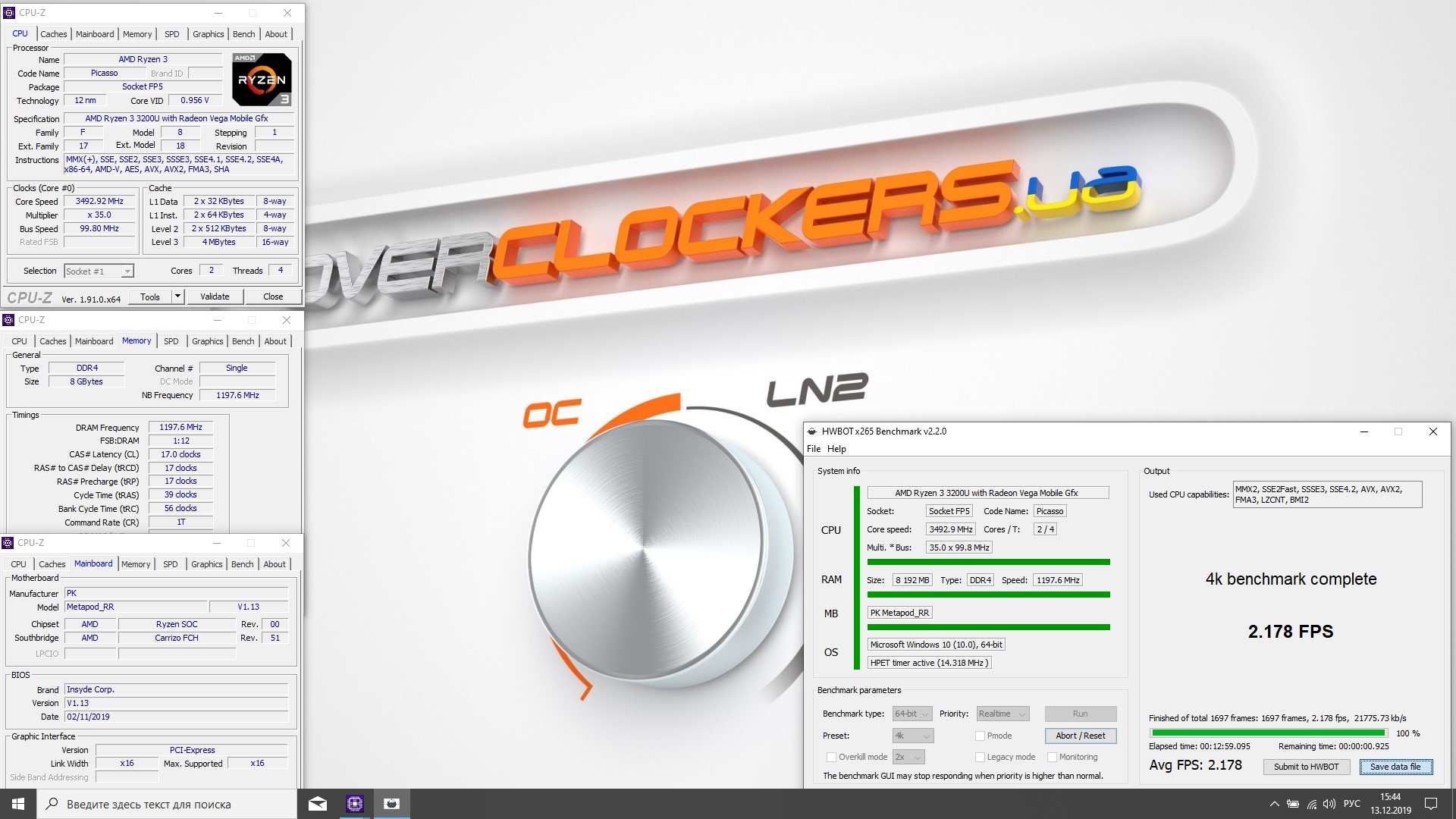Open the Tools dropdown arrow in CPU-Z
The image size is (1456, 819).
coord(177,297)
